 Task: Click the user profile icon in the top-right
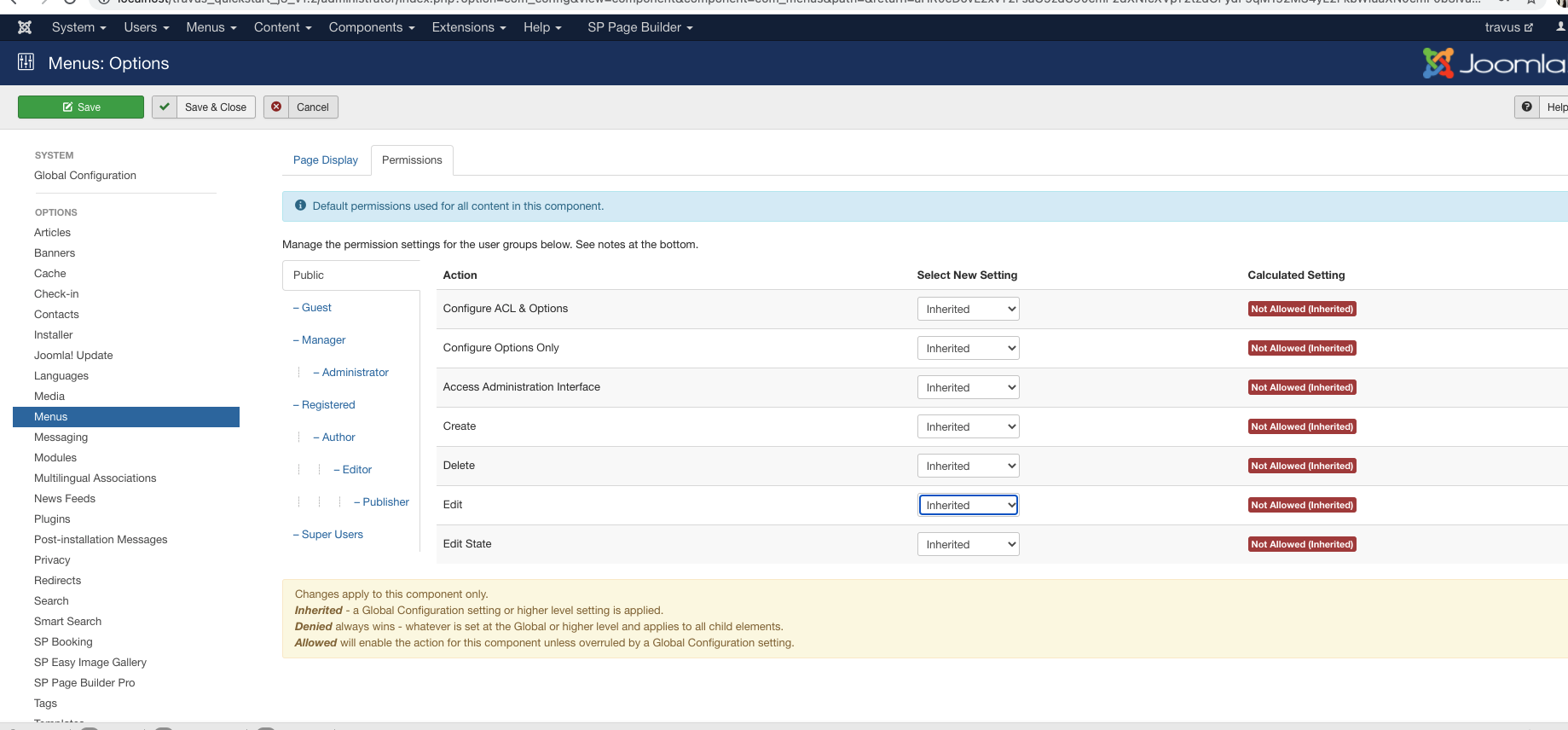coord(1559,27)
